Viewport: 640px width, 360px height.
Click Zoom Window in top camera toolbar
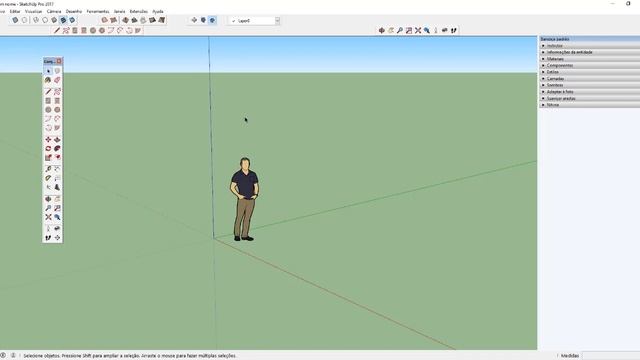[x=409, y=30]
